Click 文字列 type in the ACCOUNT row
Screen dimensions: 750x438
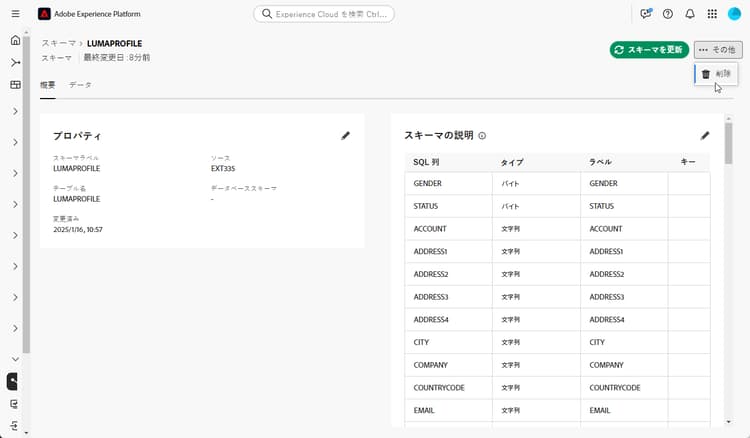coord(510,229)
